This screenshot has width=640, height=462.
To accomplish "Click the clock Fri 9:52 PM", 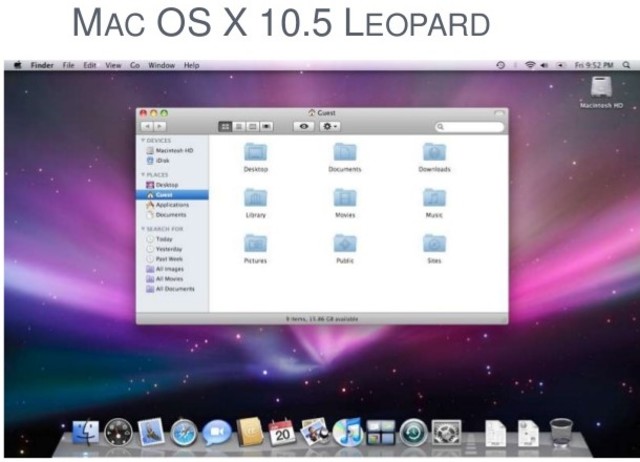I will click(x=594, y=65).
